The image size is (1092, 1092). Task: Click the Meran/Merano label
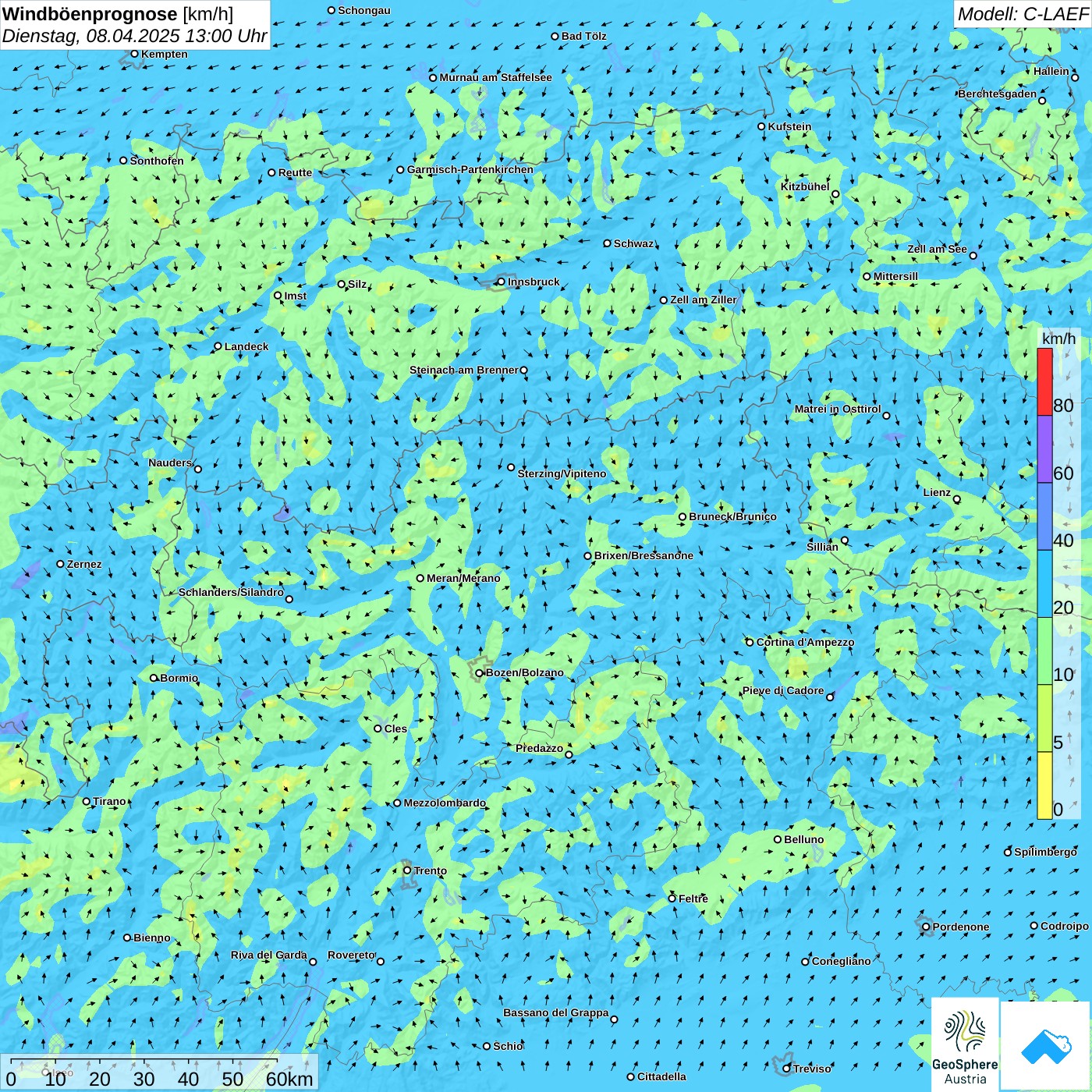pos(464,578)
